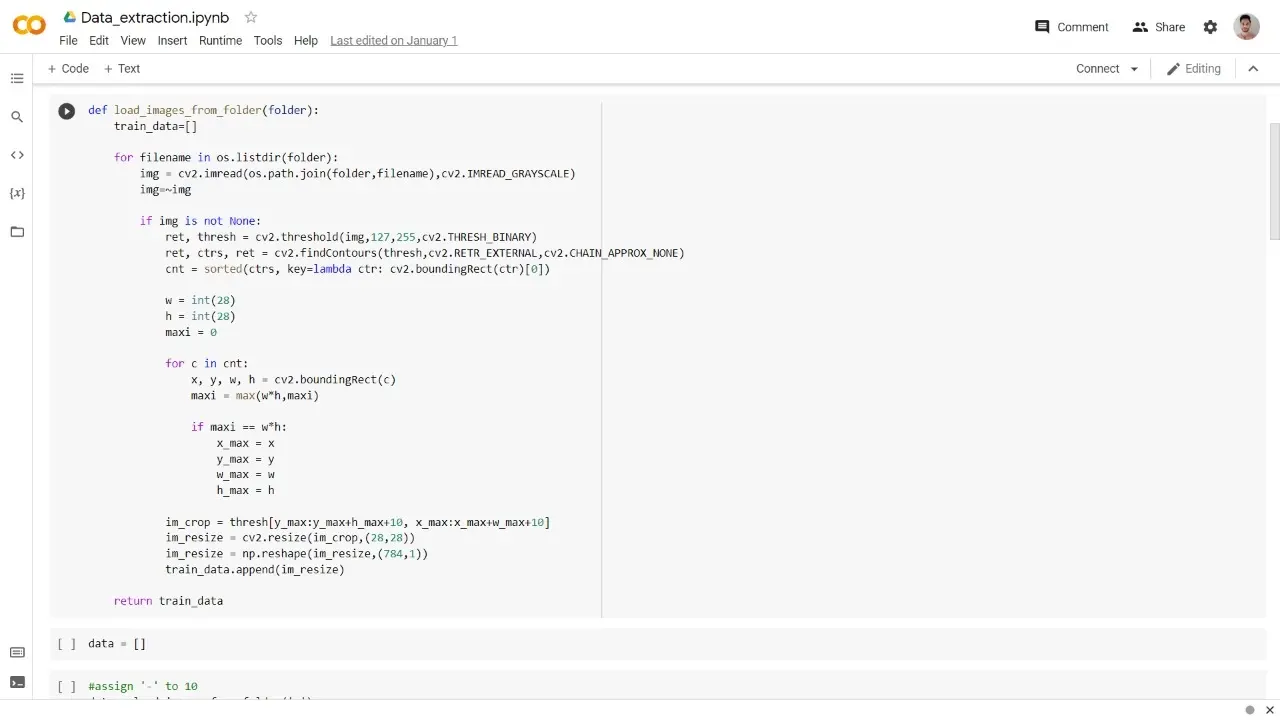Open the variables inspector icon
Screen dimensions: 1280x720
(17, 193)
